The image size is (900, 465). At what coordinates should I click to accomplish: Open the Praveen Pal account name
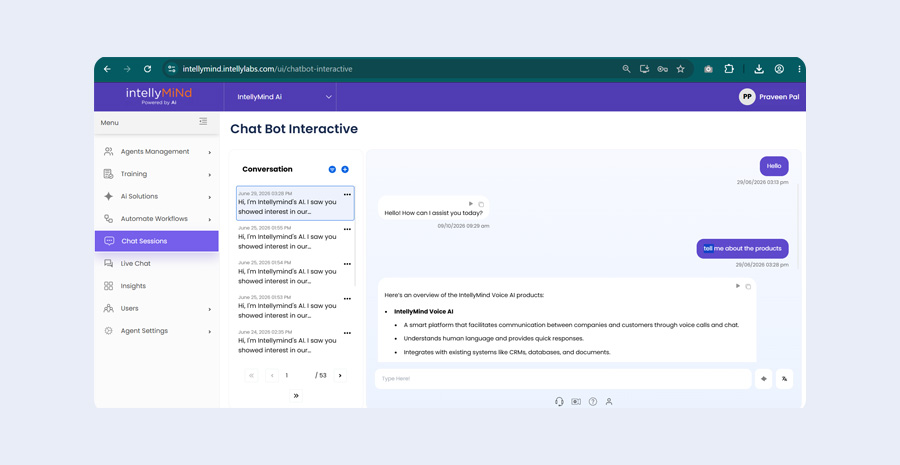click(779, 97)
